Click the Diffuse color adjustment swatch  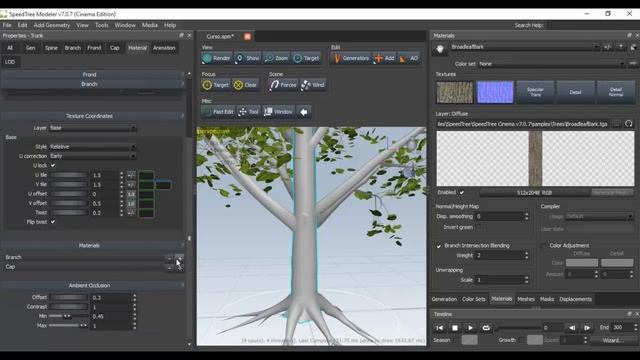pyautogui.click(x=582, y=263)
